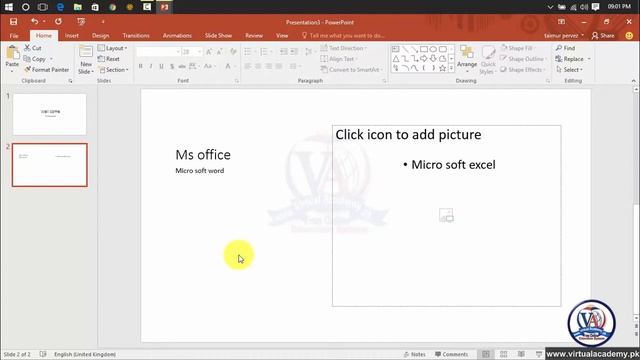Open the Layout dropdown
640x360 pixels.
point(113,48)
